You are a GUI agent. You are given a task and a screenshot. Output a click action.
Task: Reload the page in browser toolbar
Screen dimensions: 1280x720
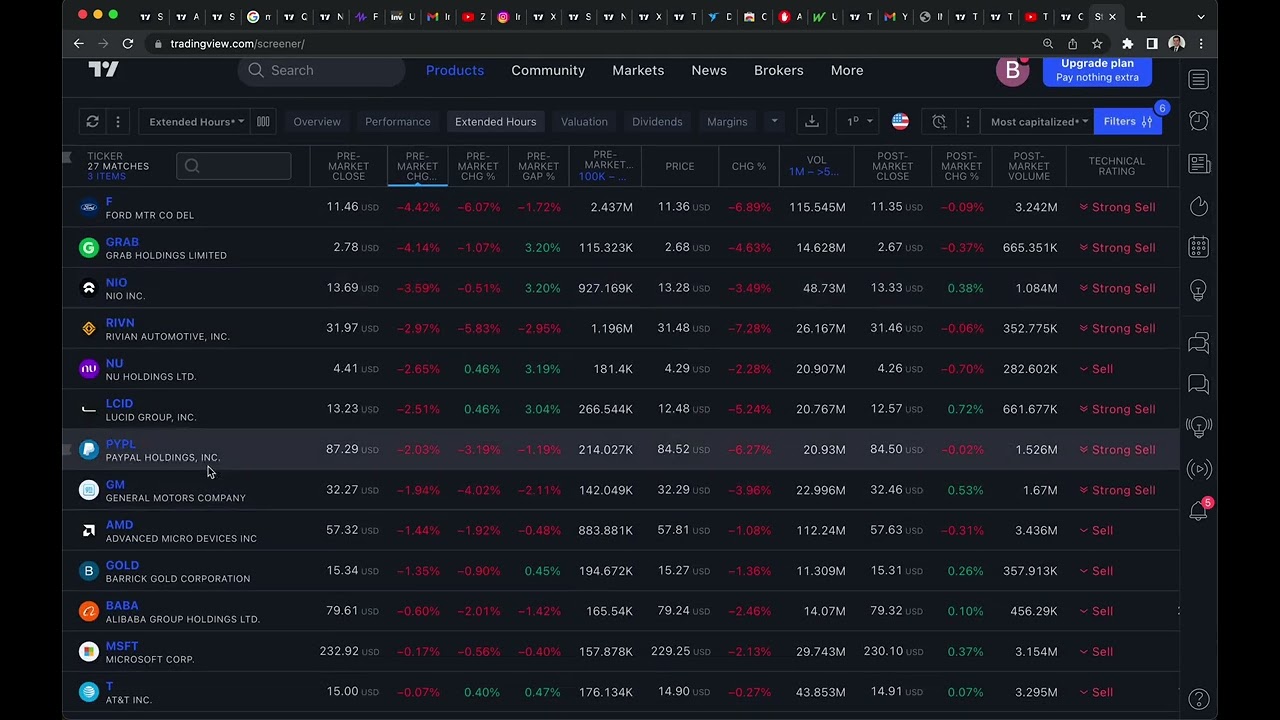[127, 44]
